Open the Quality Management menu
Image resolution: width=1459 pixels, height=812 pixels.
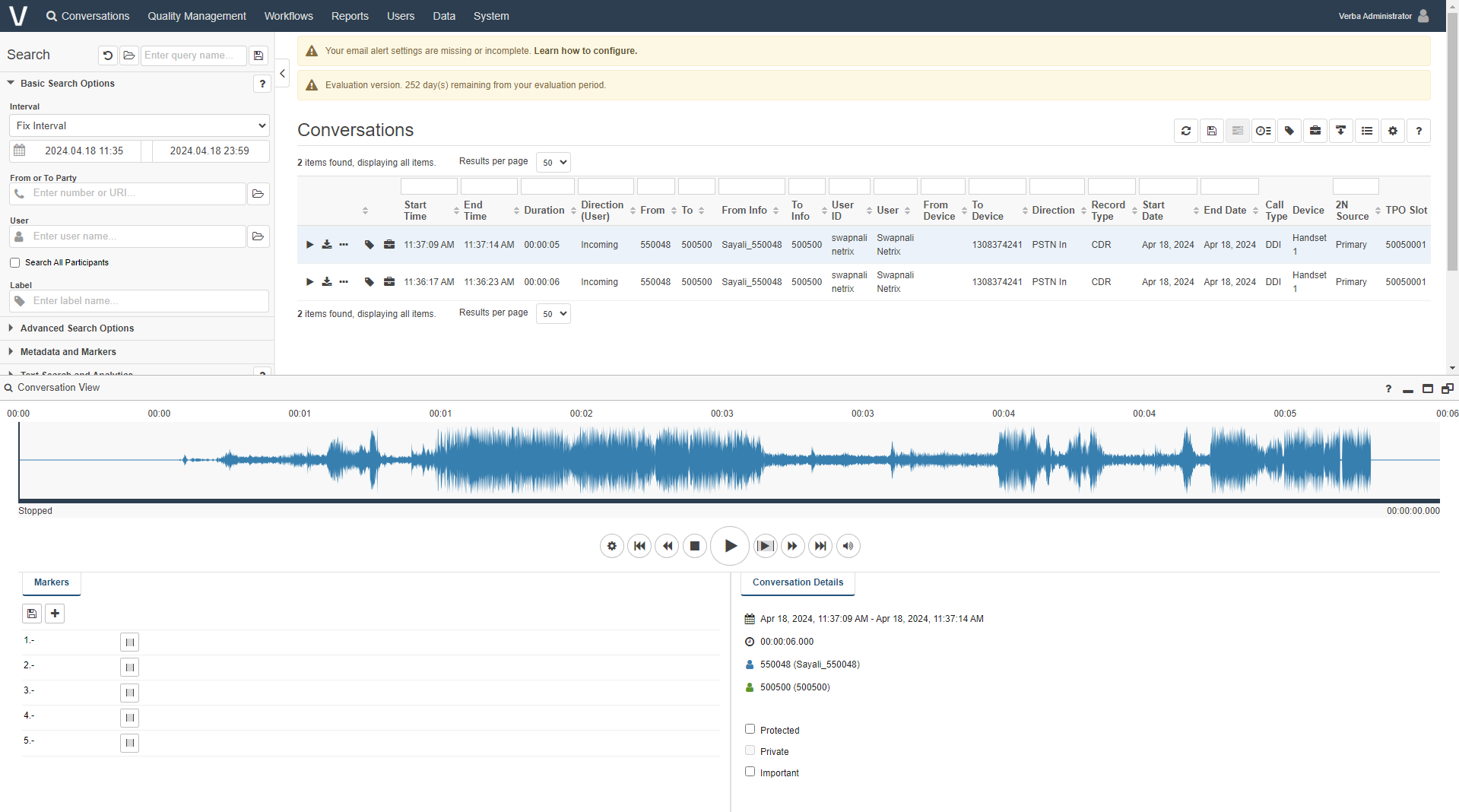tap(197, 16)
